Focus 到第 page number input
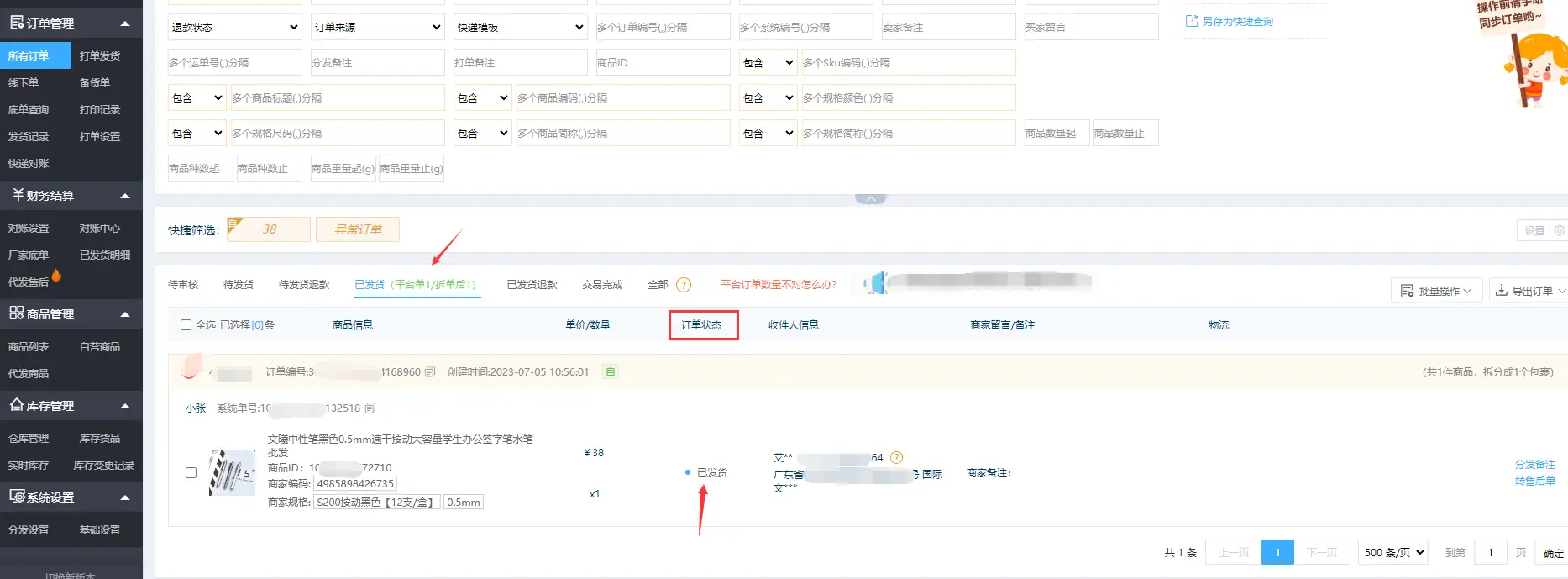 (x=1491, y=552)
